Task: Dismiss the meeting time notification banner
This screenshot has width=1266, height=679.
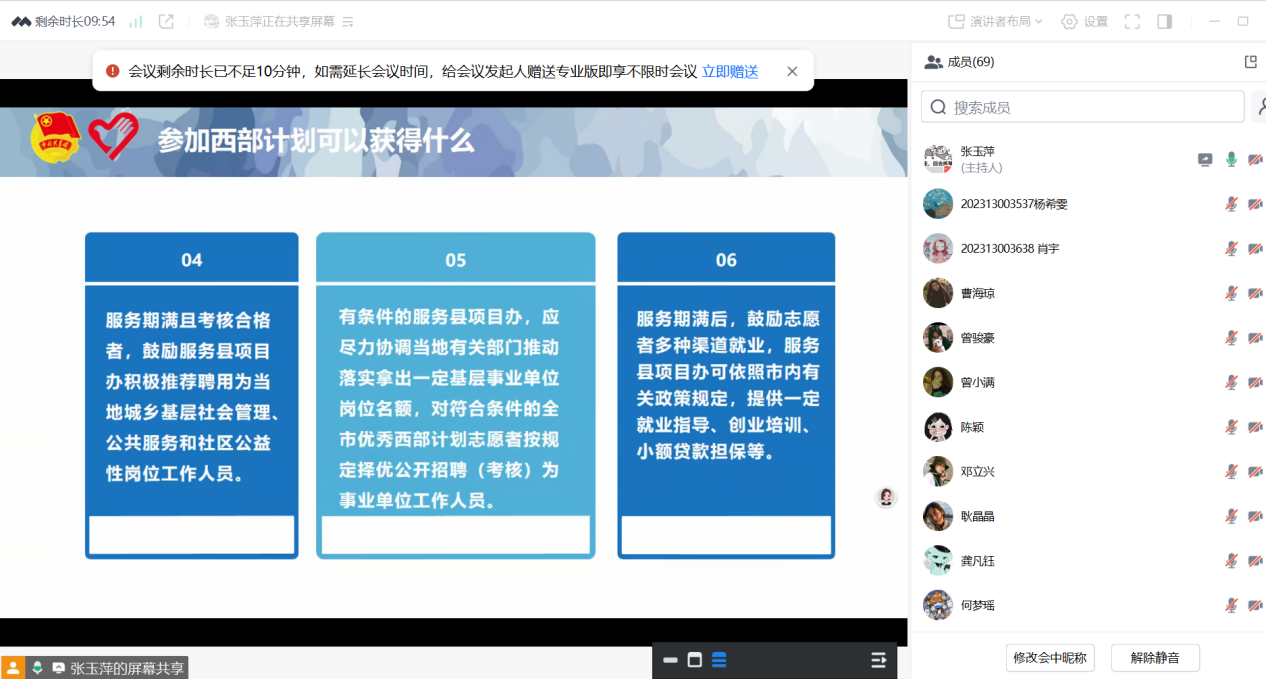Action: coord(792,71)
